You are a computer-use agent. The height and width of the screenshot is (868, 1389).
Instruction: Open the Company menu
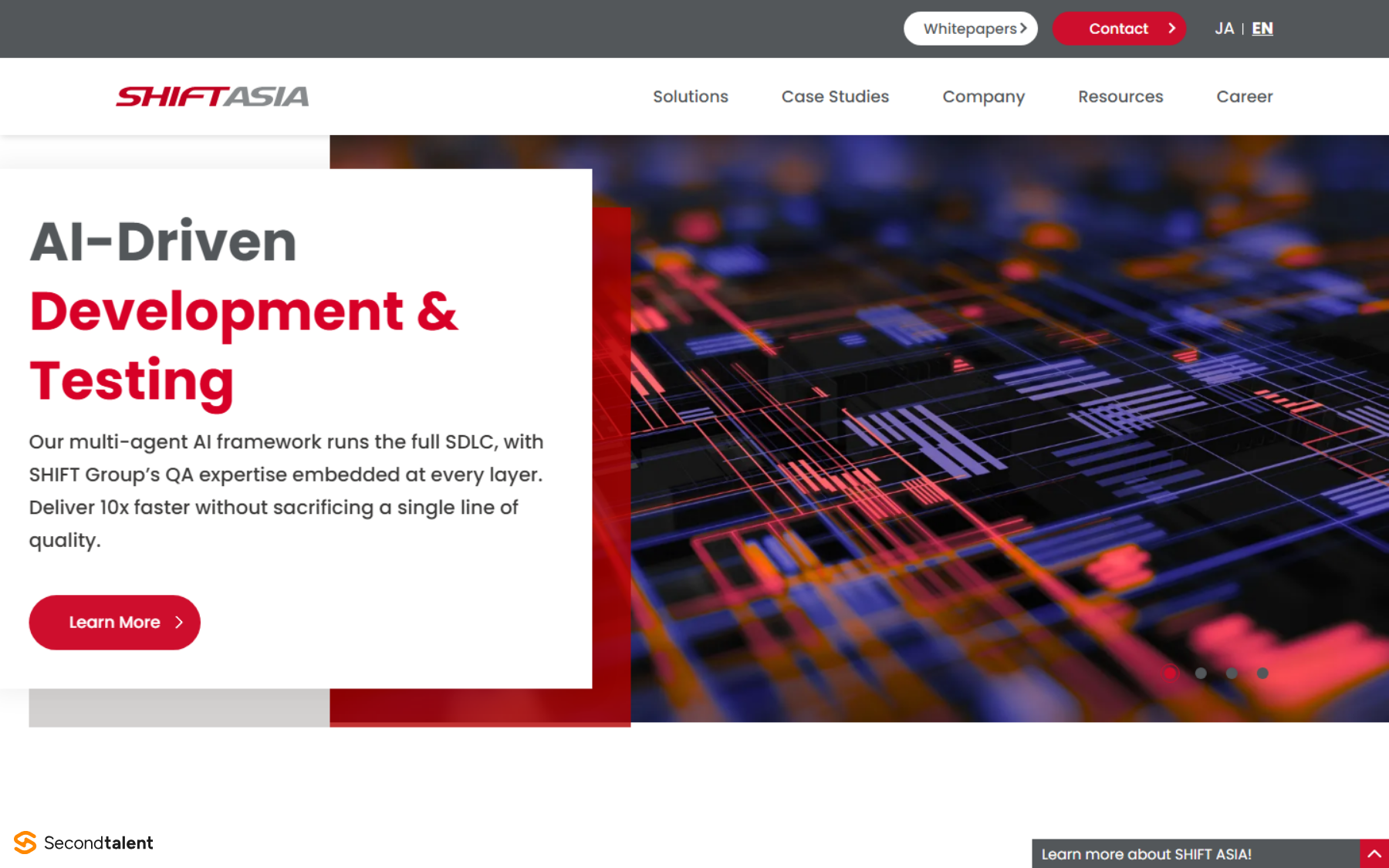pos(984,96)
